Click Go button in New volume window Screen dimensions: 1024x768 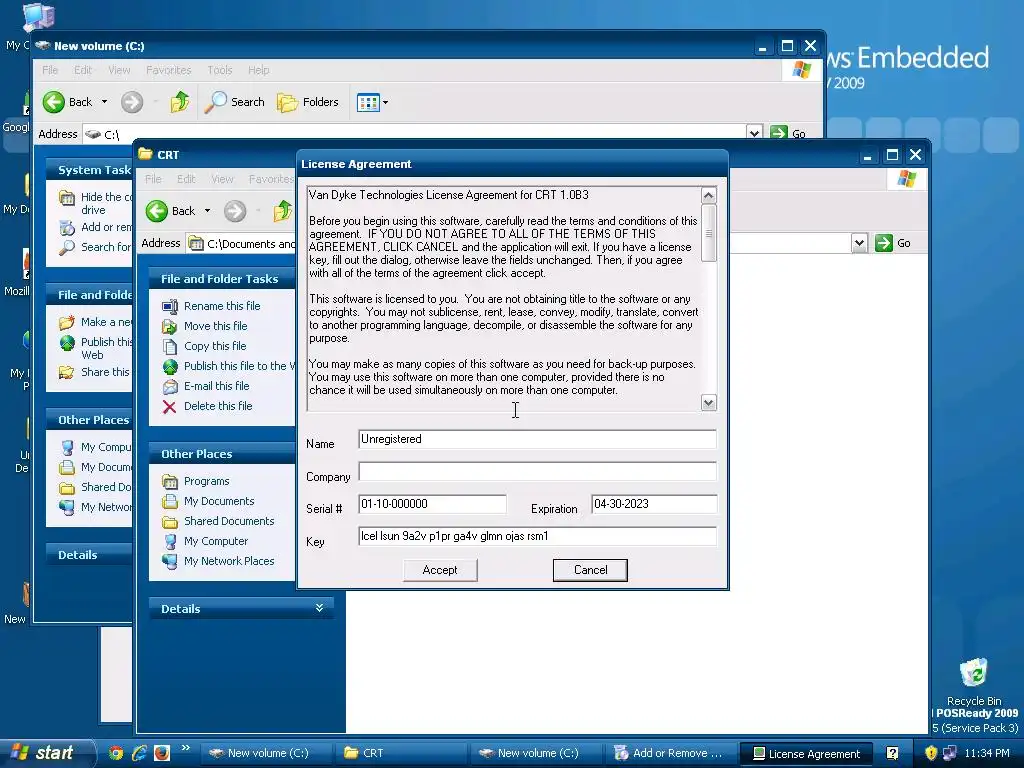pyautogui.click(x=788, y=133)
